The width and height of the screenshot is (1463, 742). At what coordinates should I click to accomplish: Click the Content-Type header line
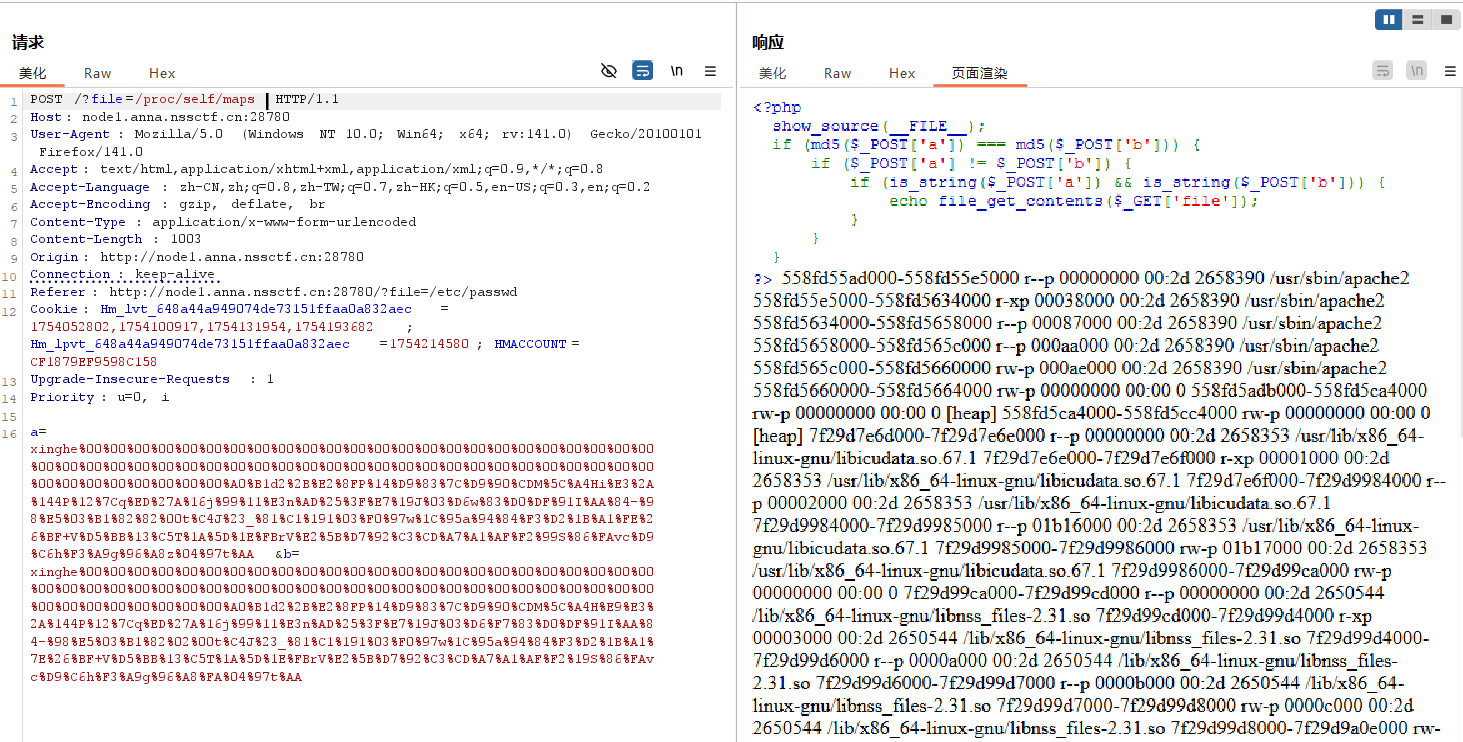(x=223, y=222)
